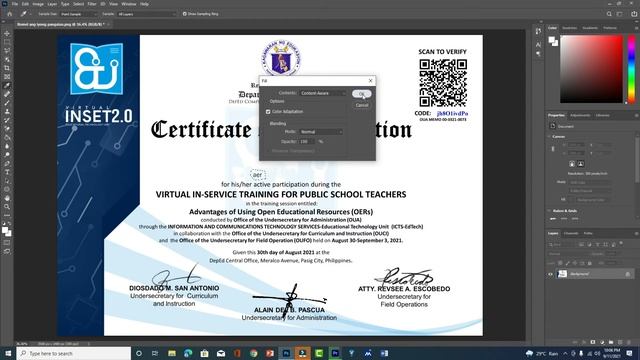Viewport: 640px width, 360px height.
Task: Open the Contents dropdown in Fill dialog
Action: [323, 93]
